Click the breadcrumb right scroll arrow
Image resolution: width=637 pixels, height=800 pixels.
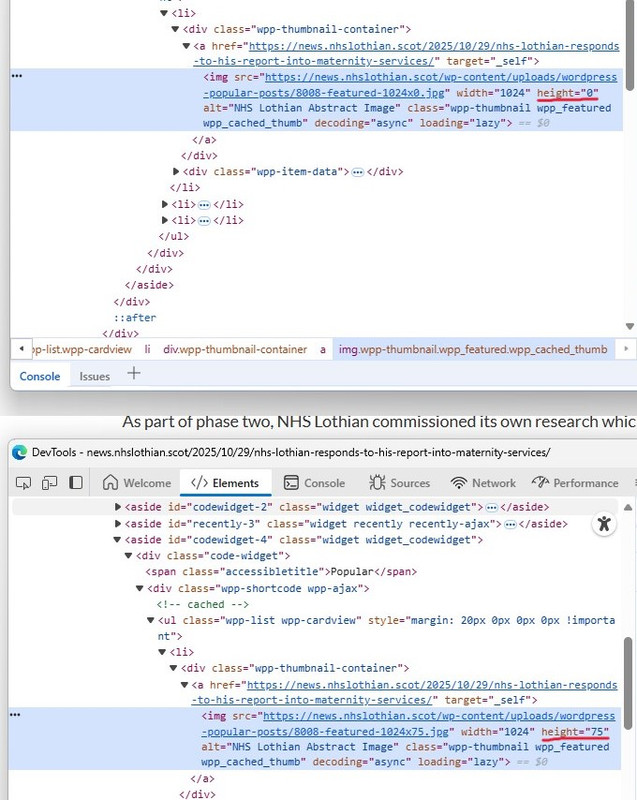626,349
